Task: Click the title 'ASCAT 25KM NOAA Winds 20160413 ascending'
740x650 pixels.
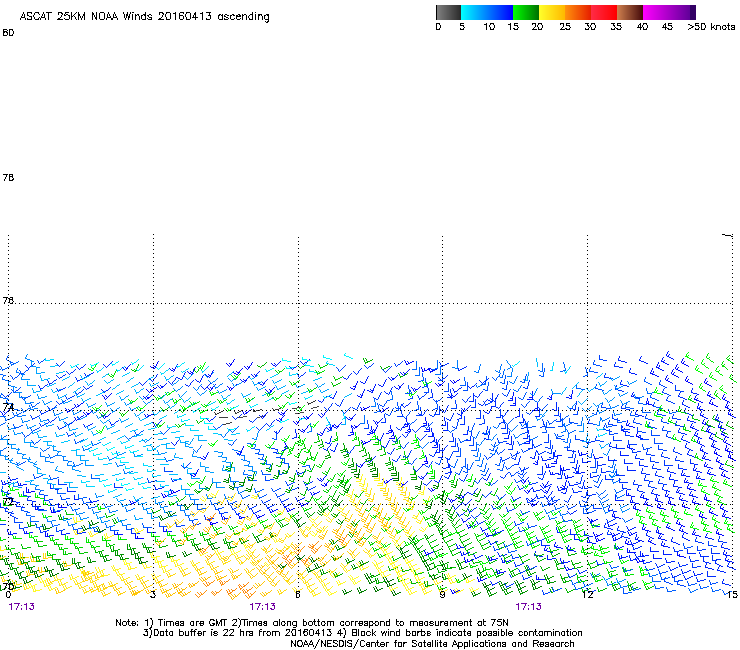Action: [x=144, y=17]
